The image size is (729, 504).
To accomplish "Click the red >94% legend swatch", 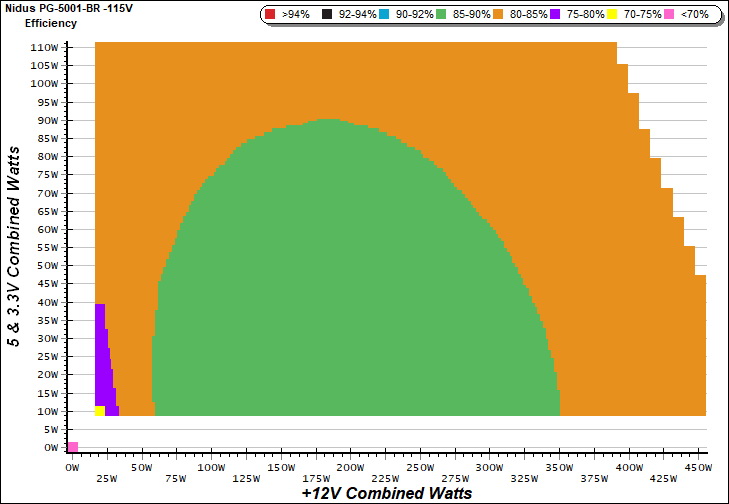I will click(270, 15).
